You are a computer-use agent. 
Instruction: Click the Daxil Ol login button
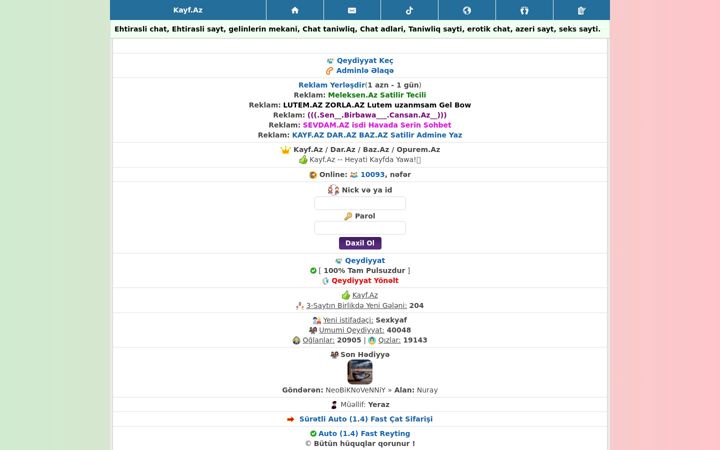tap(360, 243)
